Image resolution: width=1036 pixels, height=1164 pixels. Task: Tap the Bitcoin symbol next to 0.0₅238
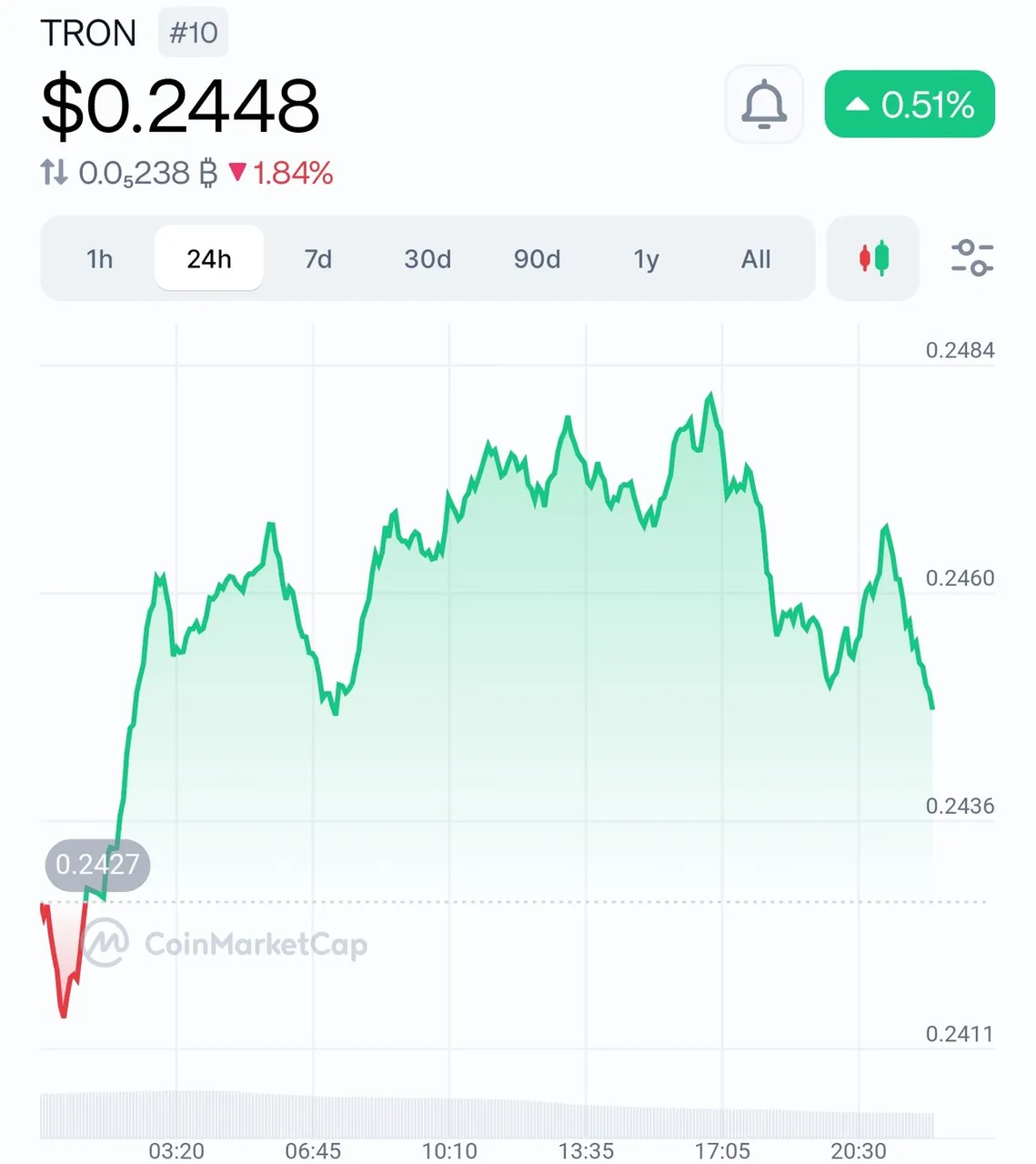[208, 172]
